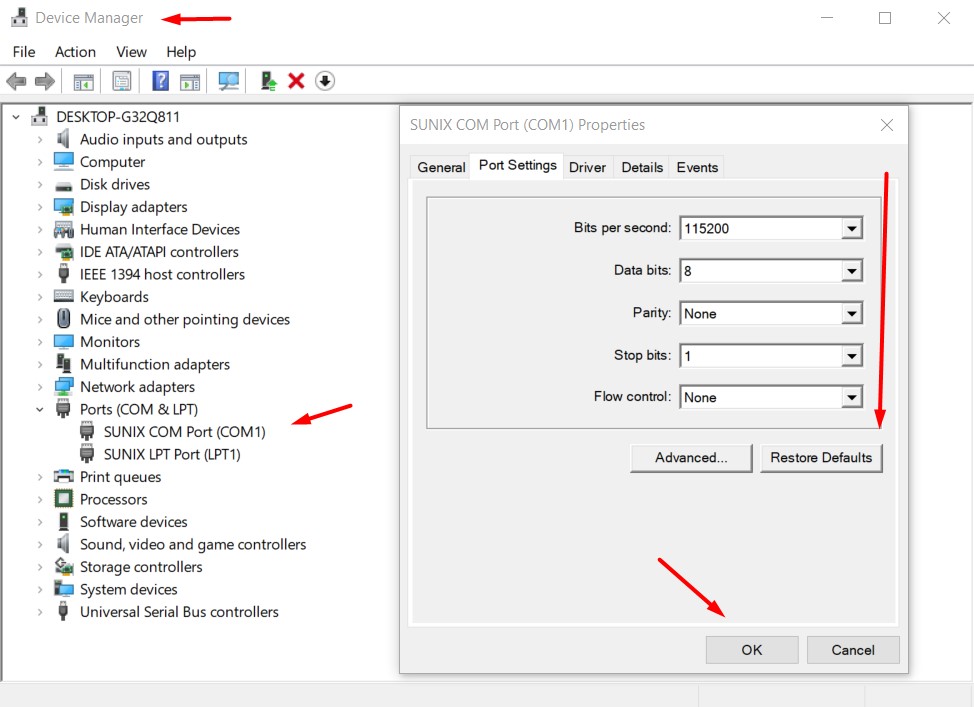Viewport: 974px width, 707px height.
Task: Click the Audio inputs and outputs speaker icon
Action: point(63,139)
